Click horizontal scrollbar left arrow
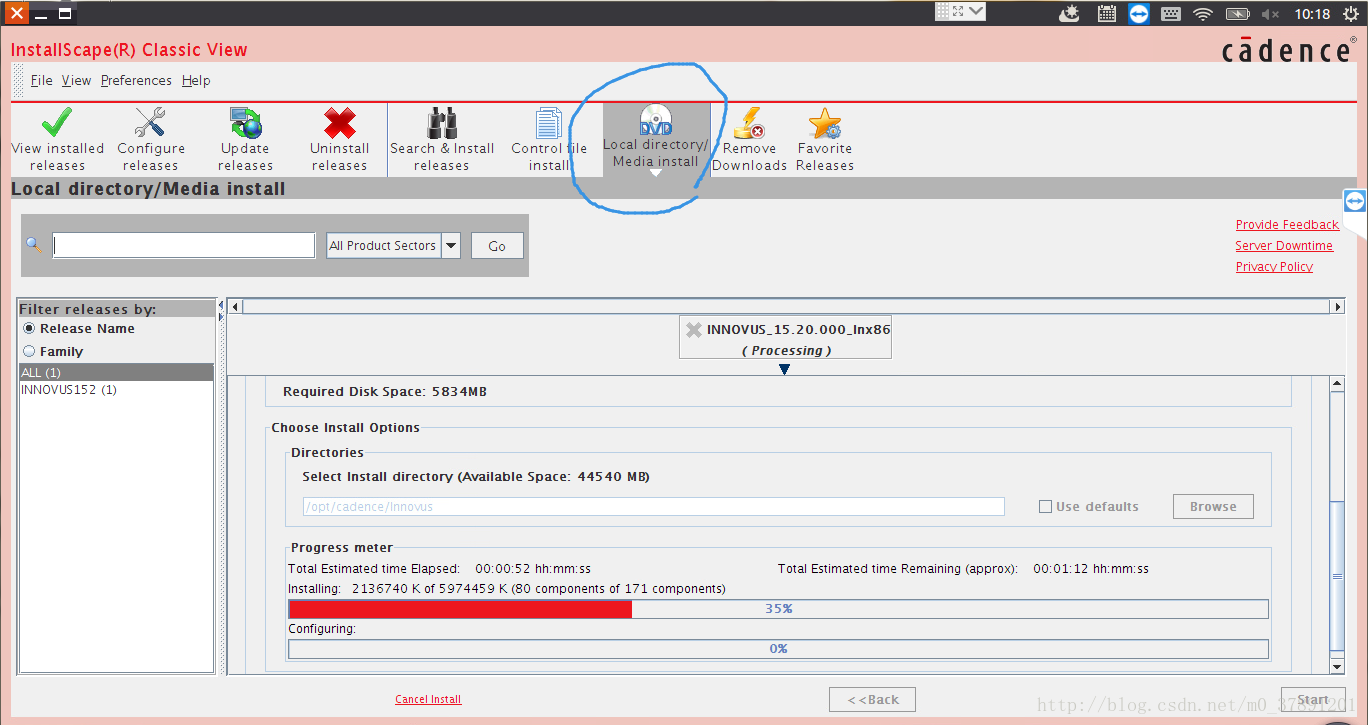This screenshot has width=1368, height=725. [x=235, y=306]
